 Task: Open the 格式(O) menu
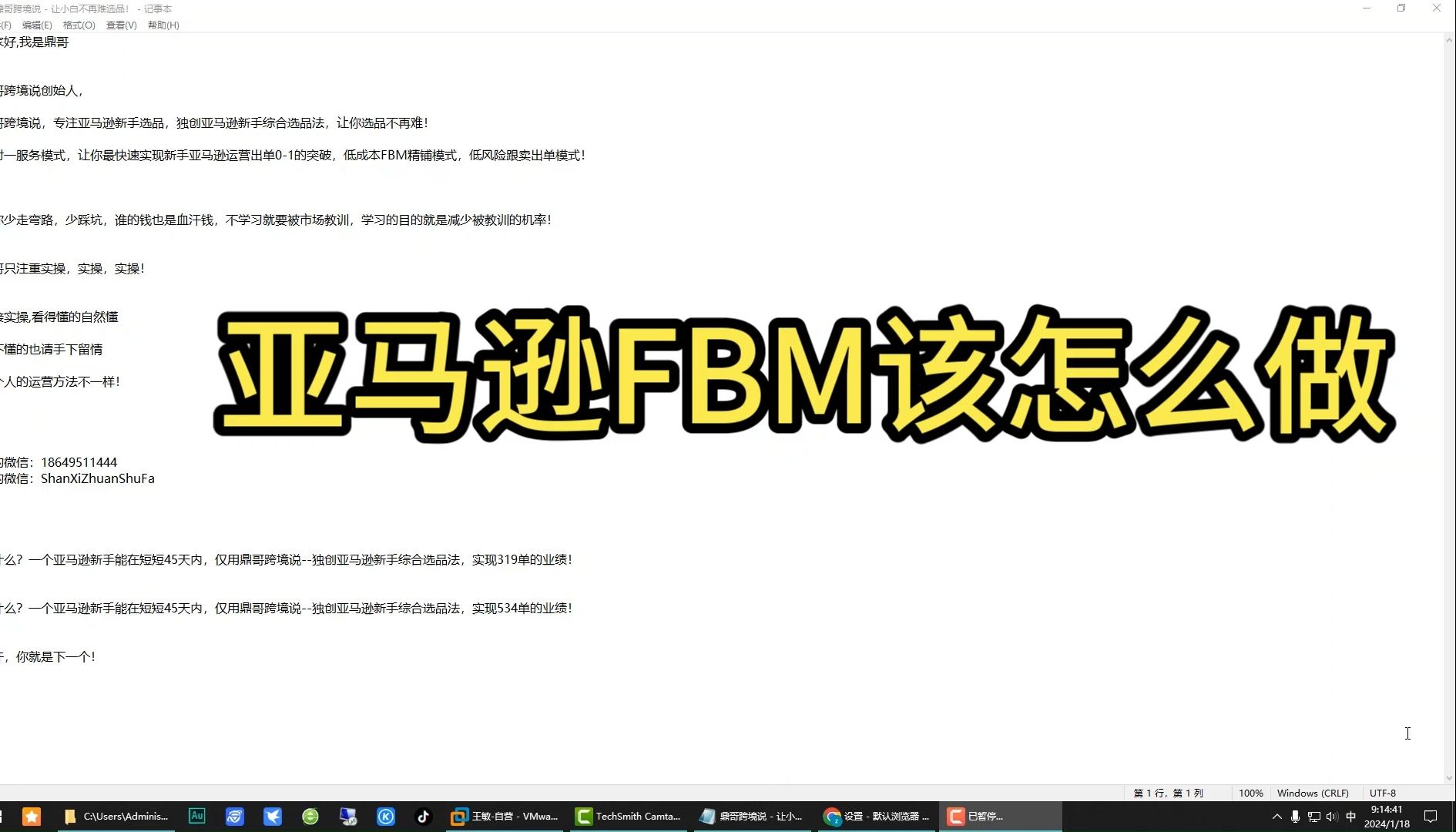point(79,25)
